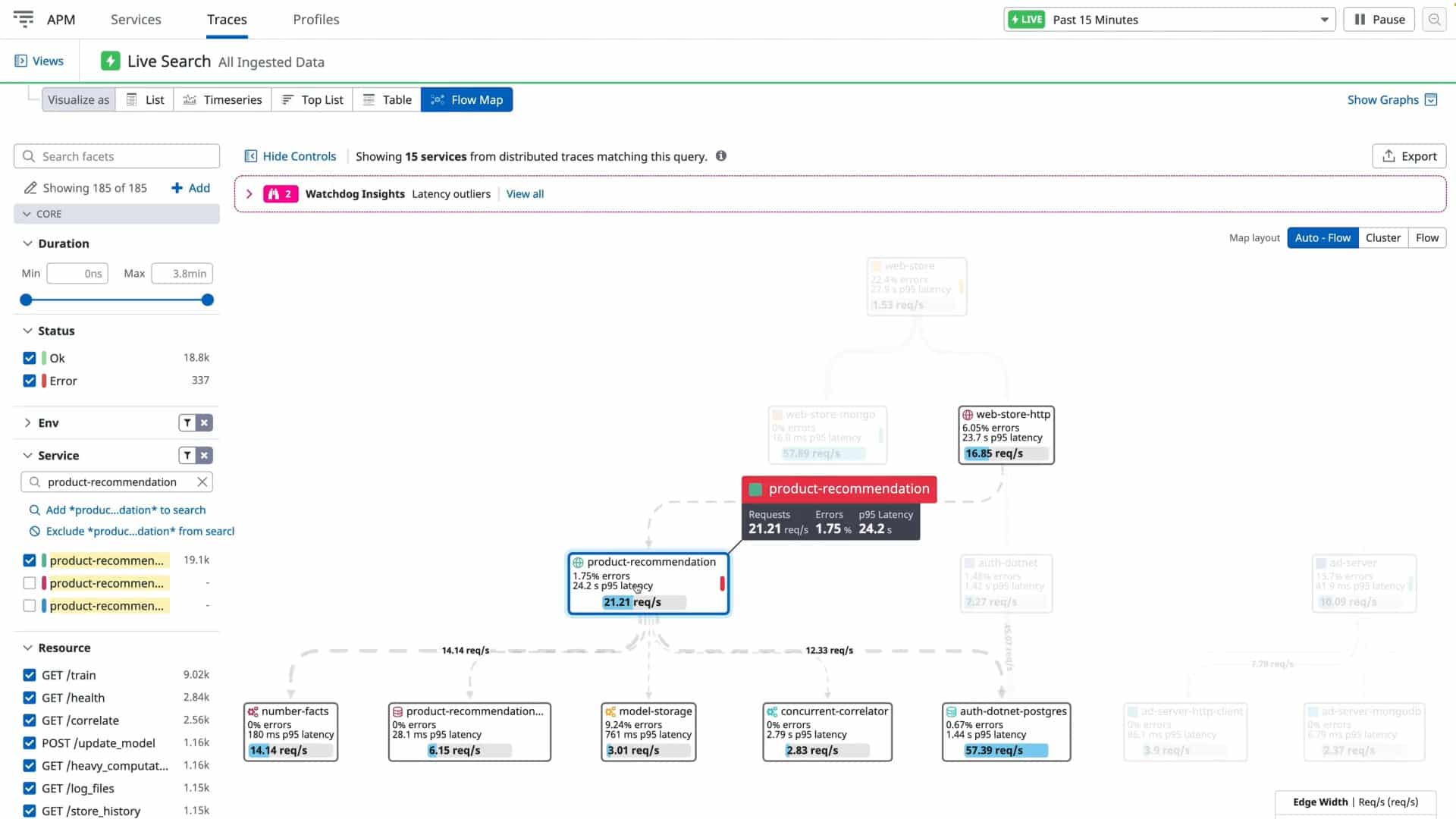Click the concurrent-correlator node icon
Viewport: 1456px width, 819px height.
pos(772,711)
